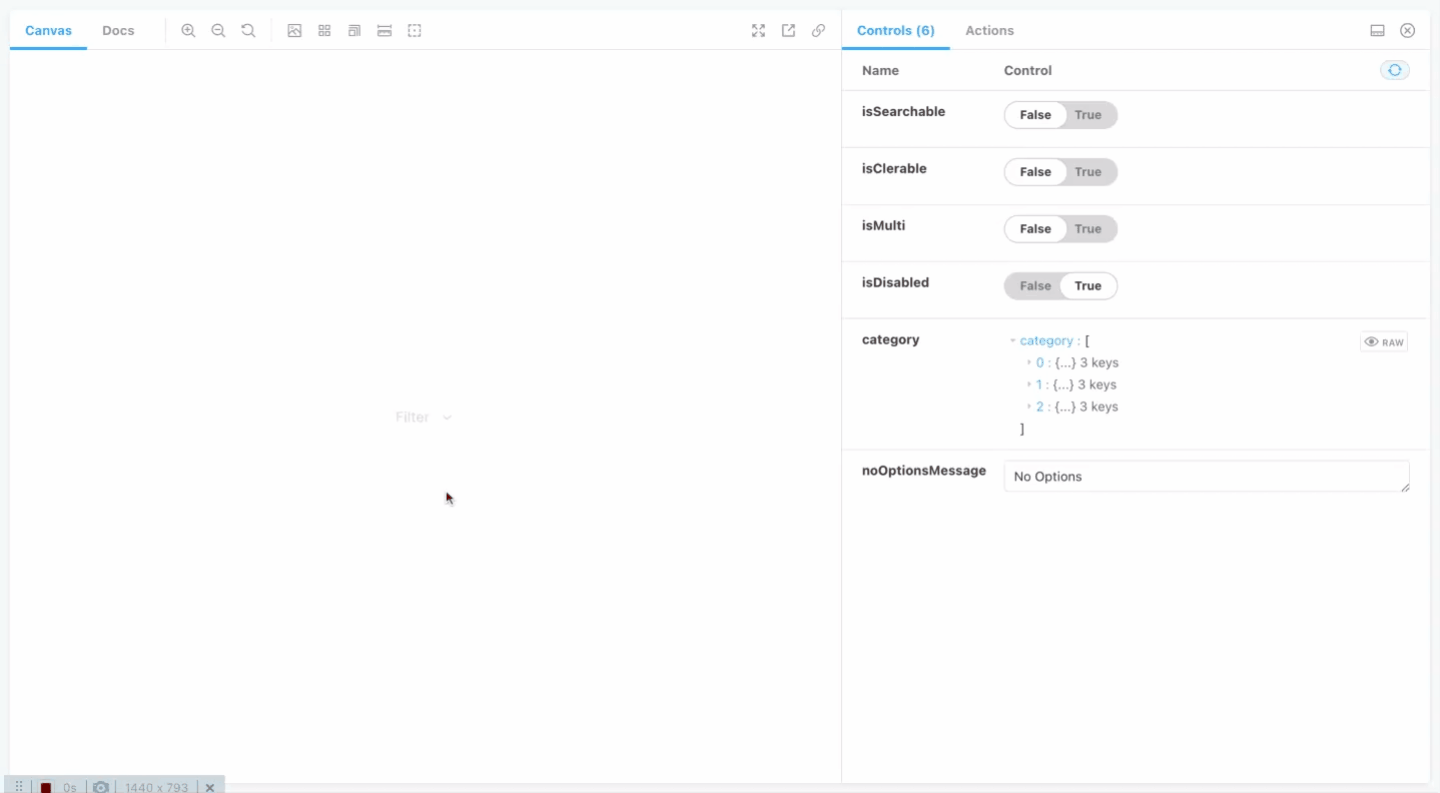Screen dimensions: 1440x793
Task: Click the isDisabled property name
Action: (895, 283)
